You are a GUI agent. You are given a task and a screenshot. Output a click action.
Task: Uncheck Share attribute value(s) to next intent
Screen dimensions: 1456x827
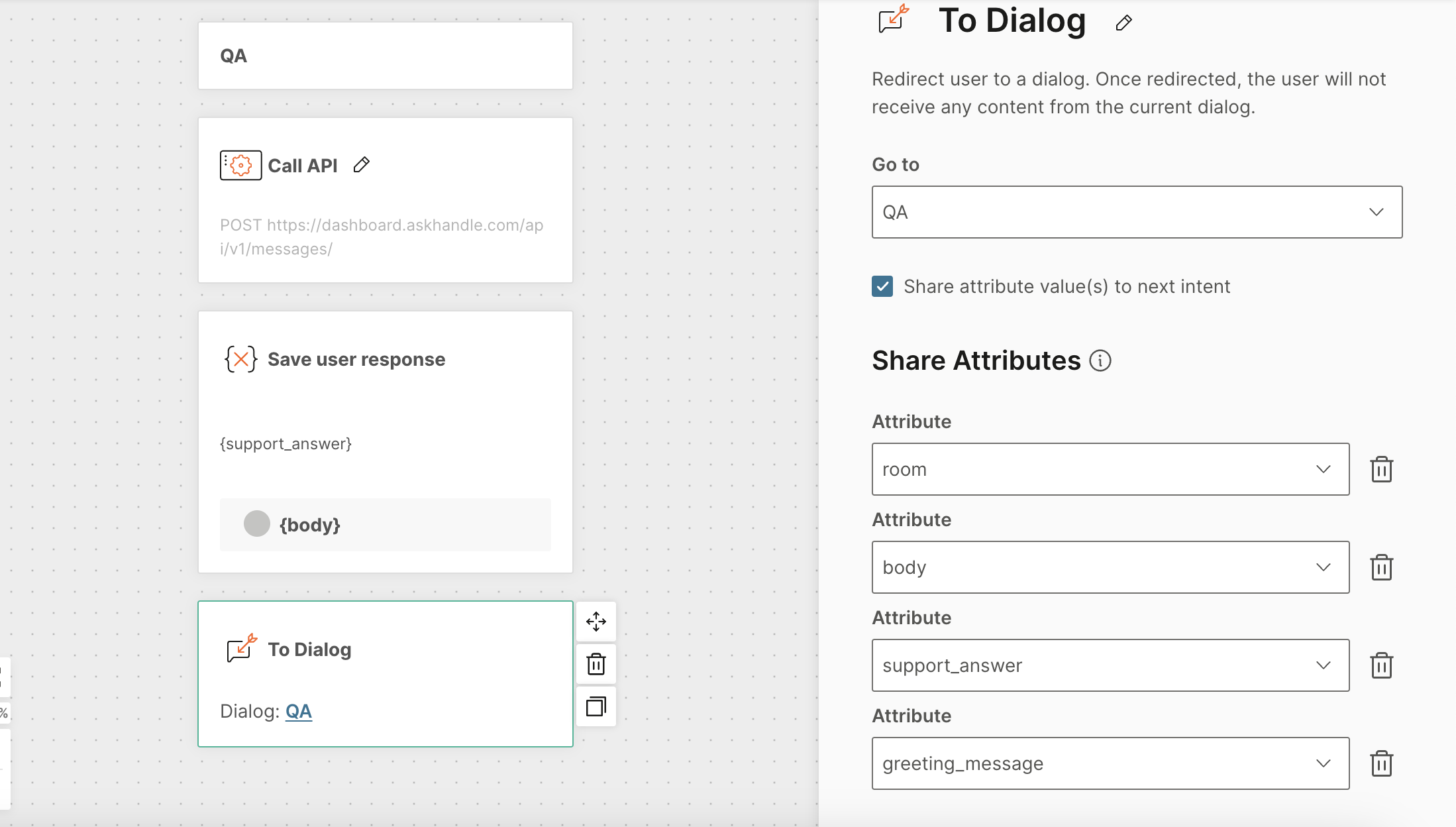[x=882, y=286]
